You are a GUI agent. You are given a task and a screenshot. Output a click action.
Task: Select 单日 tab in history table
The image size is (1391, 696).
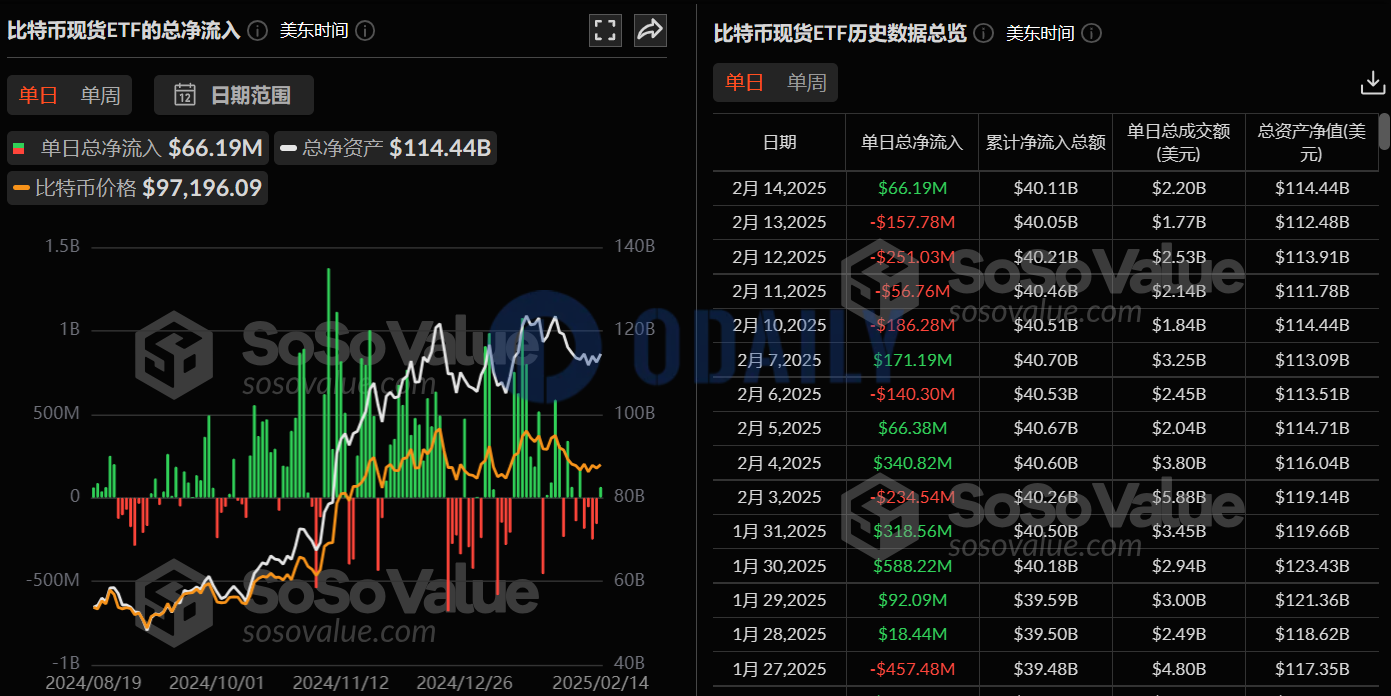745,82
